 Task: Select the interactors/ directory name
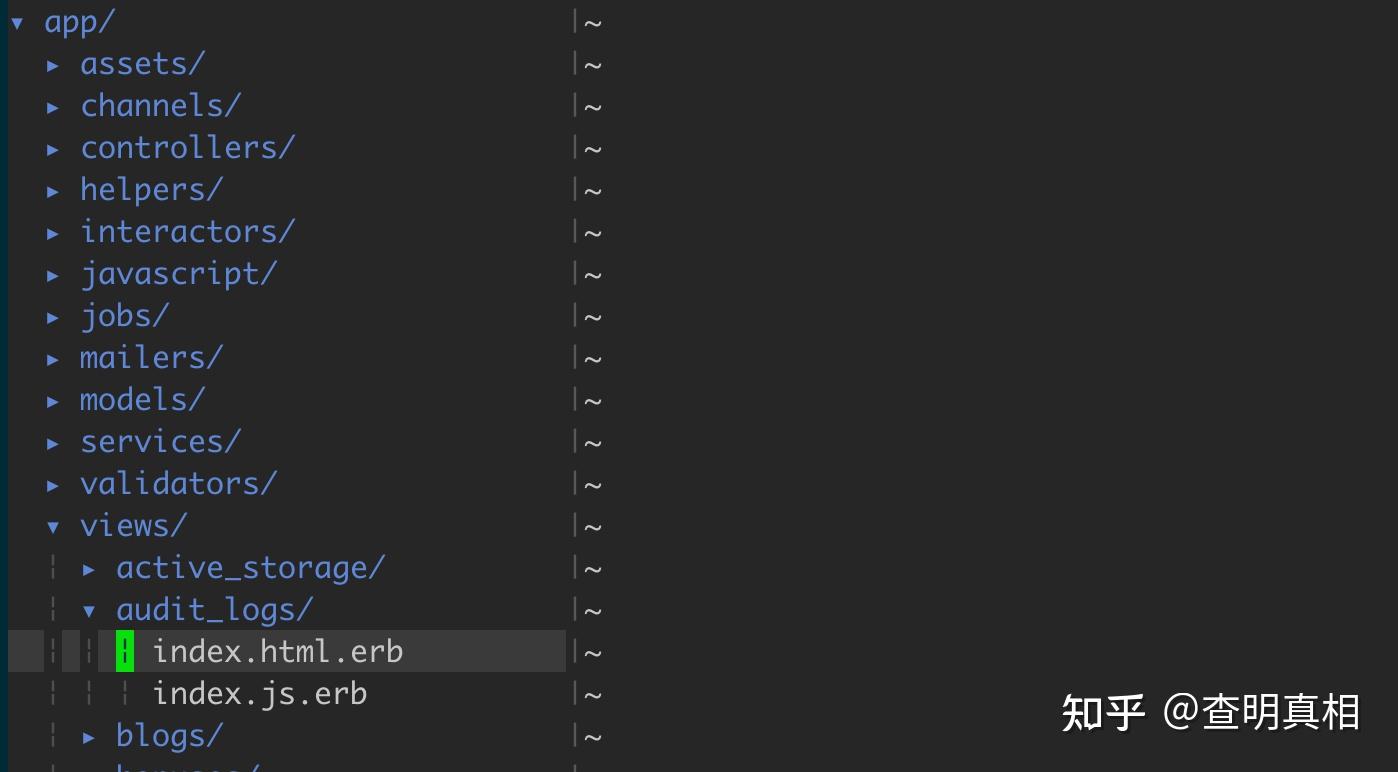(188, 232)
